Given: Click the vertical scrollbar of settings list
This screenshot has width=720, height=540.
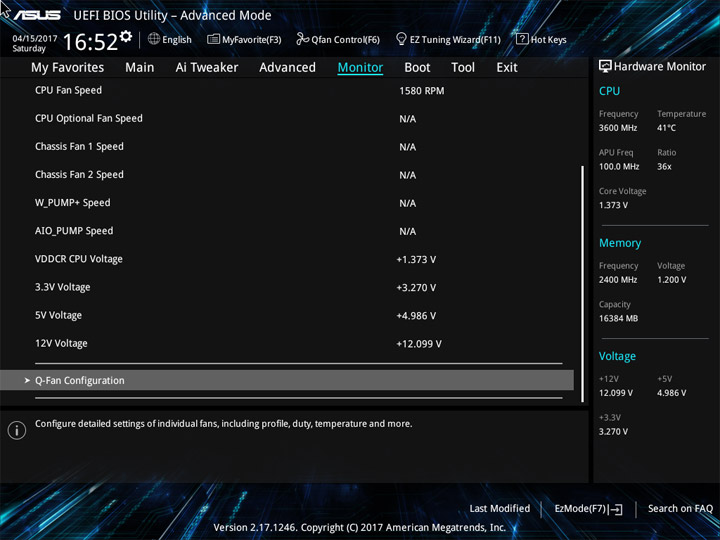Looking at the screenshot, I should pos(583,284).
